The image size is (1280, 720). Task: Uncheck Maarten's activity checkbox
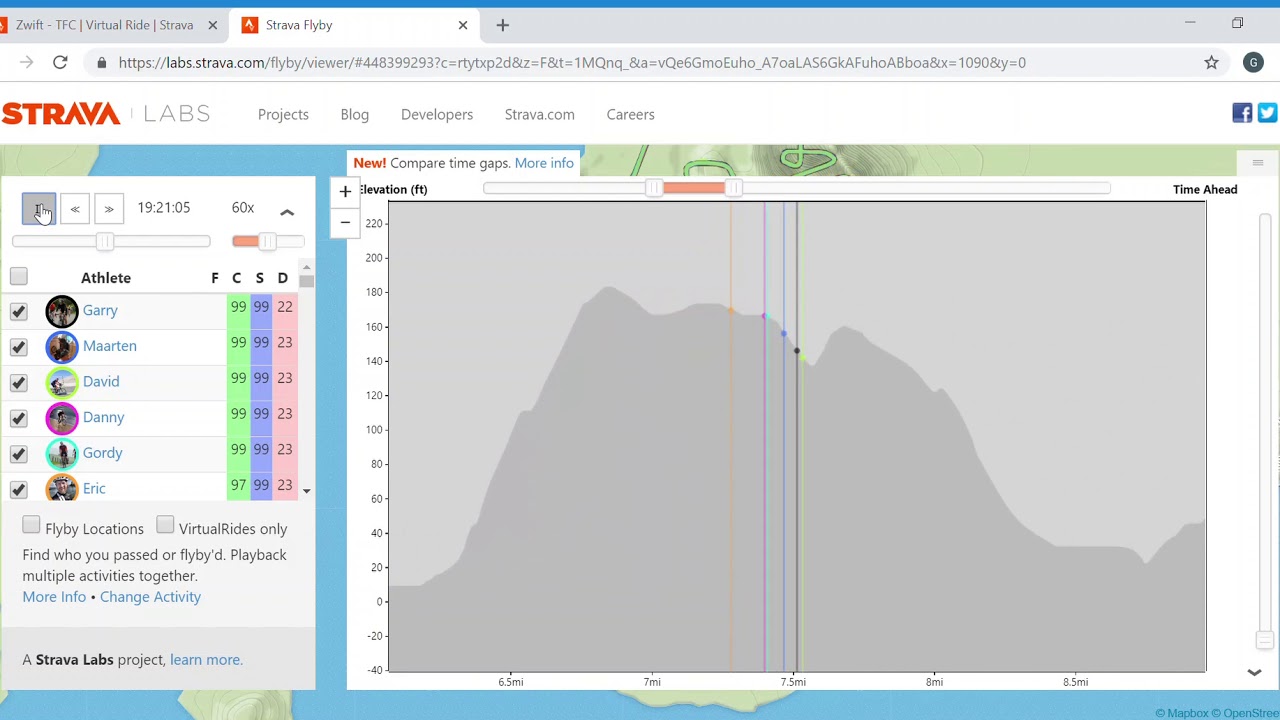point(18,347)
